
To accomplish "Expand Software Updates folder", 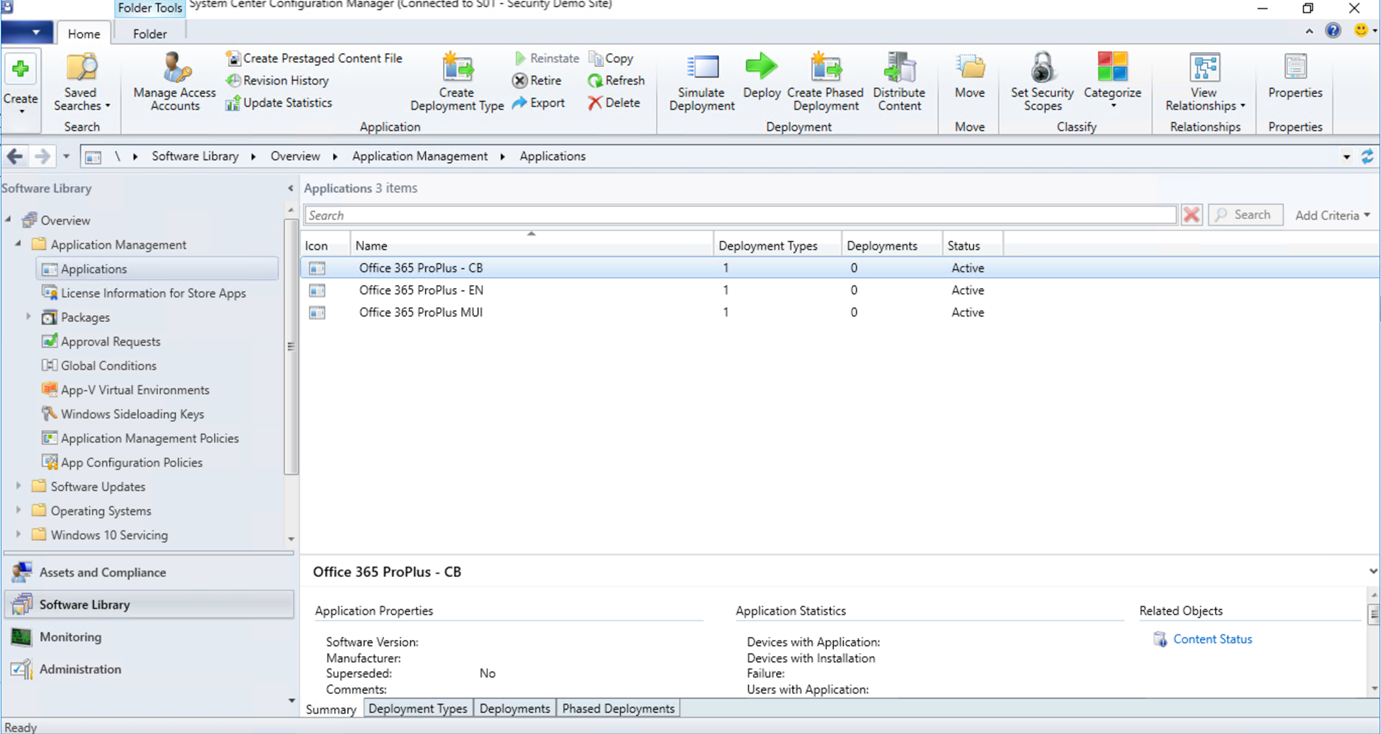I will click(18, 486).
